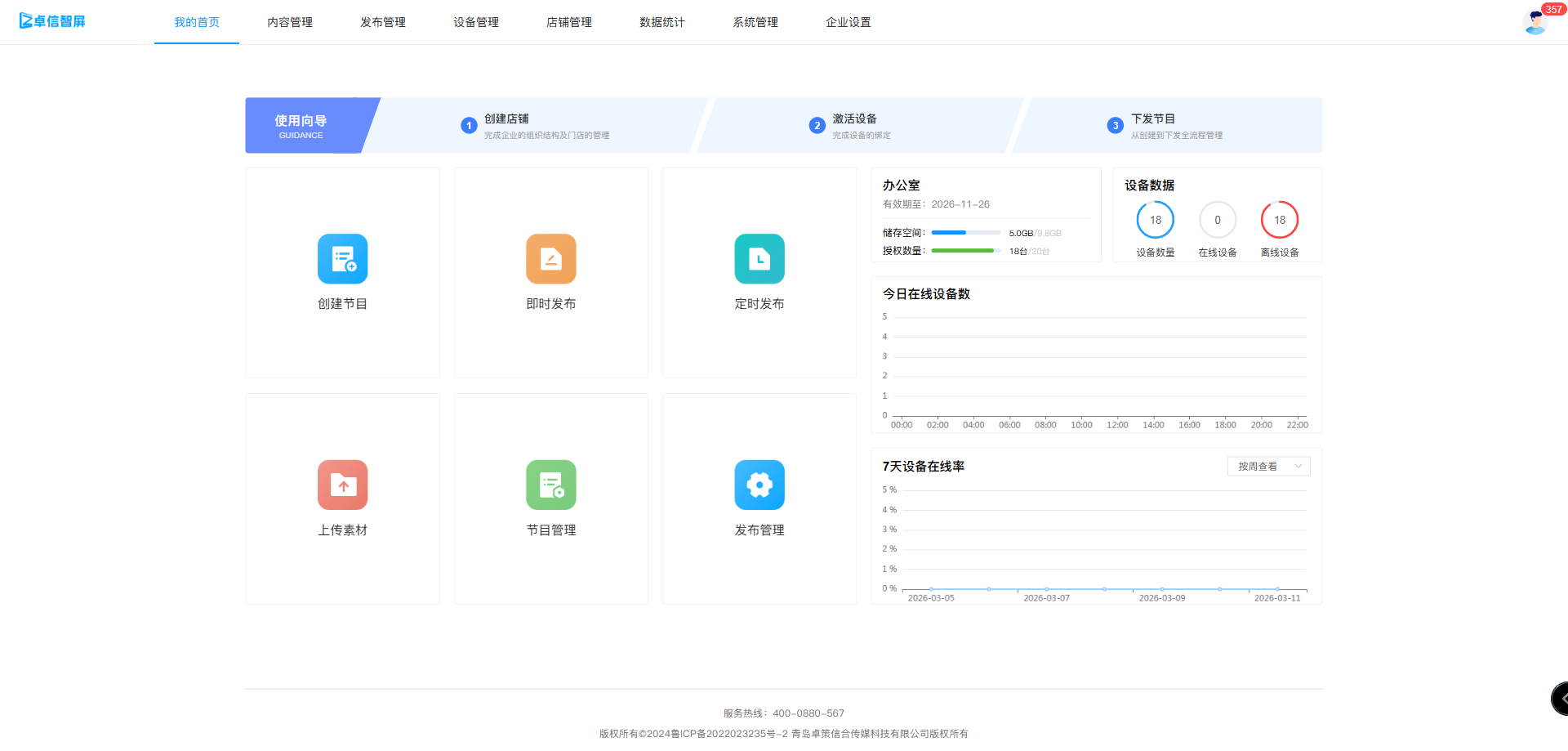Image resolution: width=1568 pixels, height=751 pixels.
Task: Click the 即时发布 label
Action: click(551, 303)
